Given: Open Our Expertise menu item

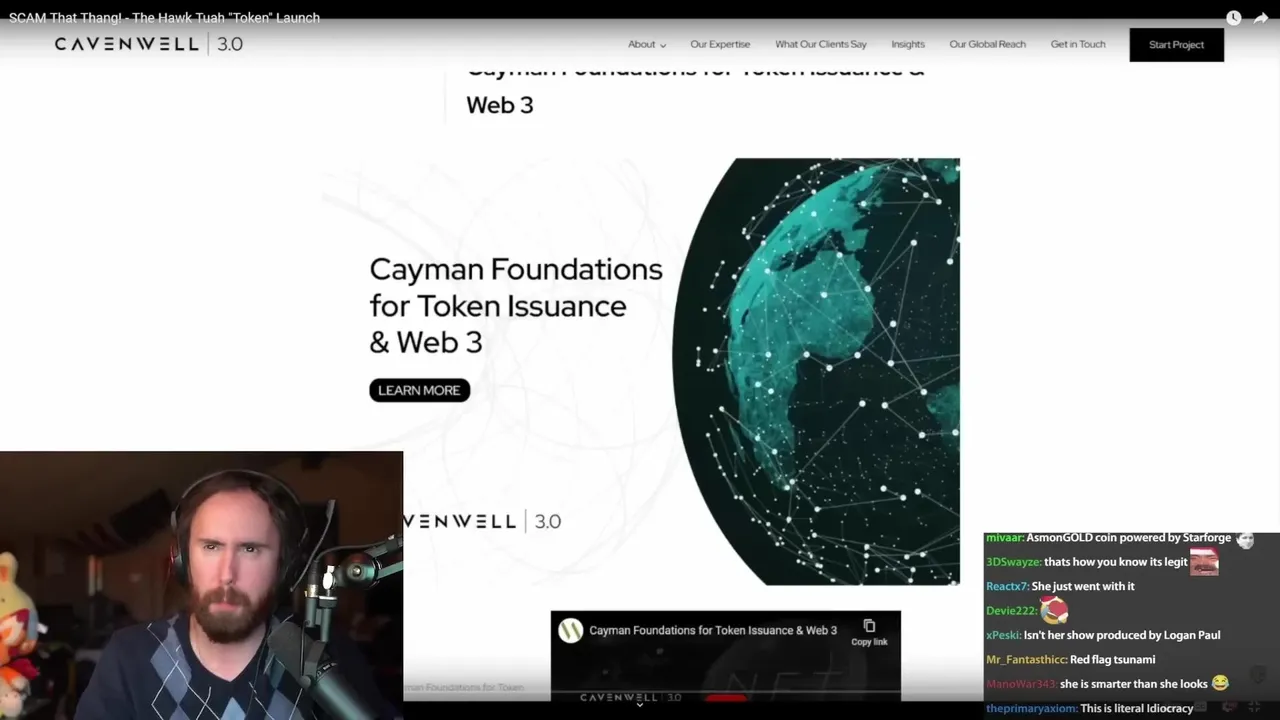Looking at the screenshot, I should click(720, 44).
